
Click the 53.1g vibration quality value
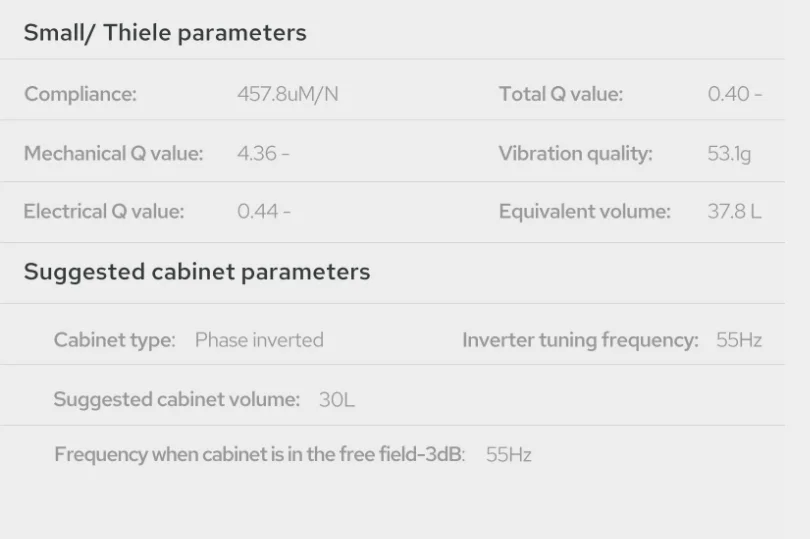(729, 153)
